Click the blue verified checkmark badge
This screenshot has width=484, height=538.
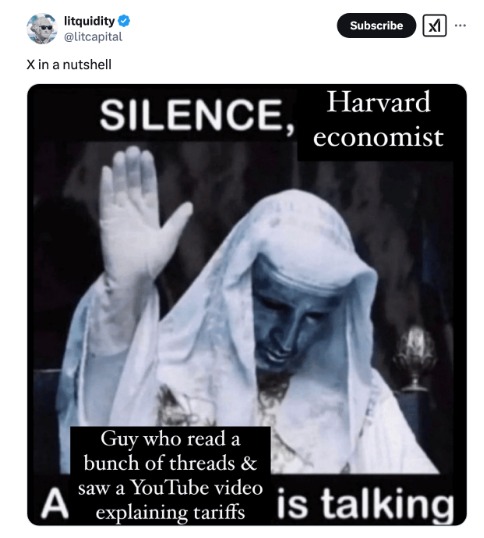pyautogui.click(x=124, y=21)
